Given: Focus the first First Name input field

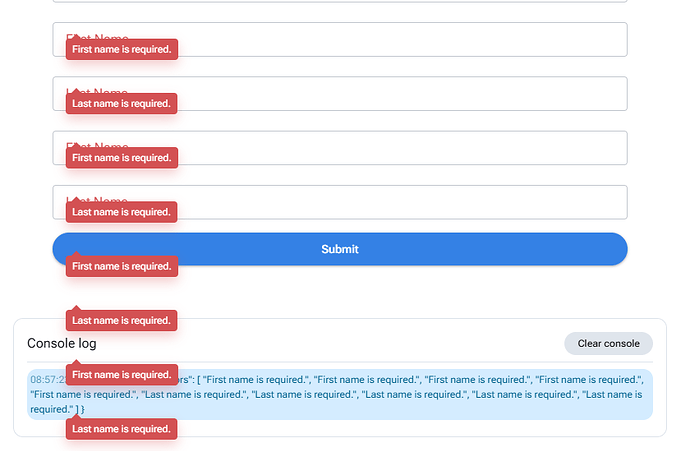Looking at the screenshot, I should click(x=400, y=40).
